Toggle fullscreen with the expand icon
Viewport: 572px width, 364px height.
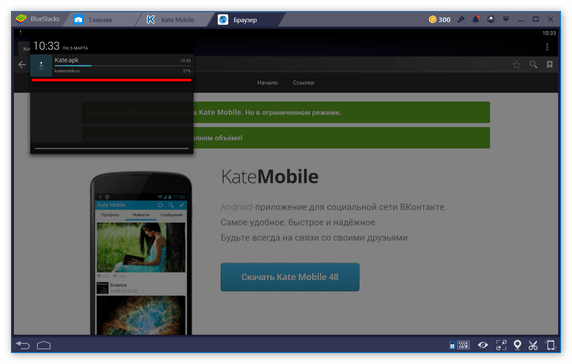point(501,345)
